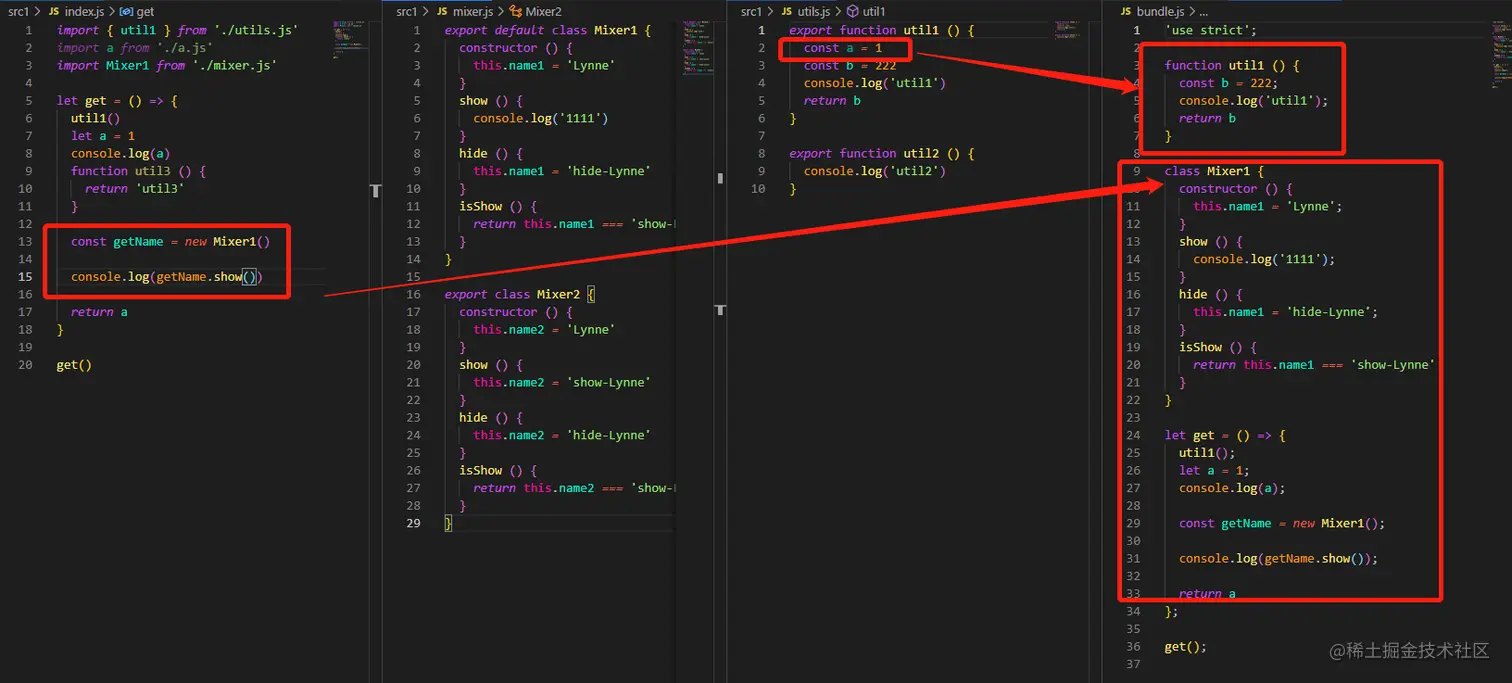This screenshot has width=1512, height=683.
Task: Click the closing brace on line 29 of mixer.js
Action: coord(448,523)
